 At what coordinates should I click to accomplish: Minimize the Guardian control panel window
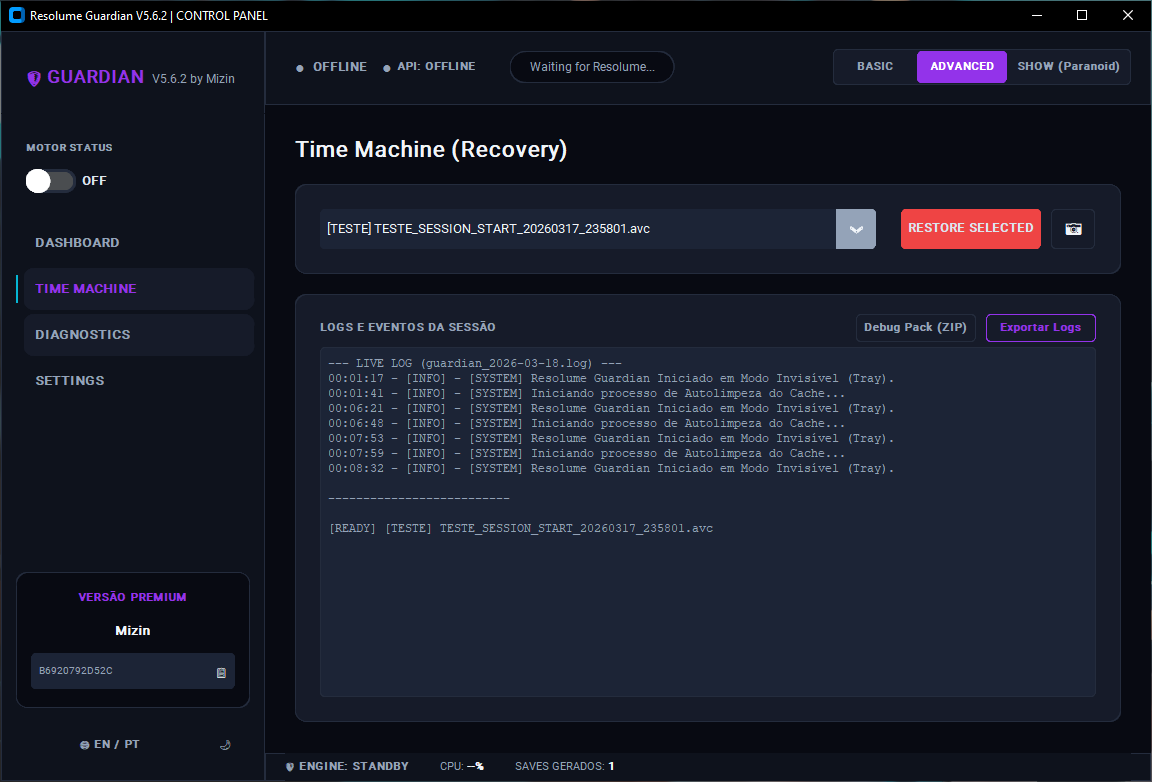click(x=1037, y=15)
